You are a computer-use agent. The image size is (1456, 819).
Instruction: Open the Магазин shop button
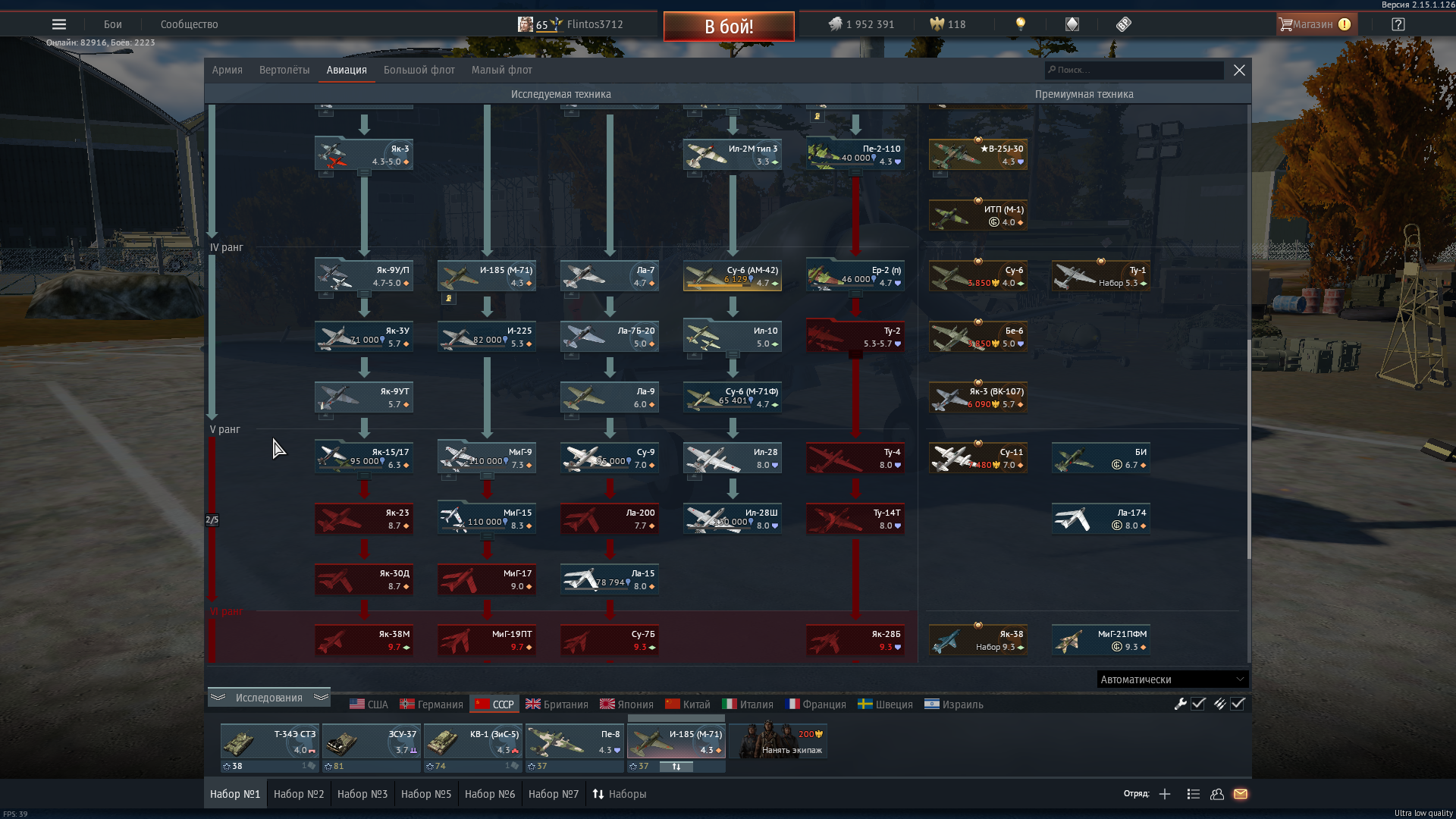(1316, 24)
